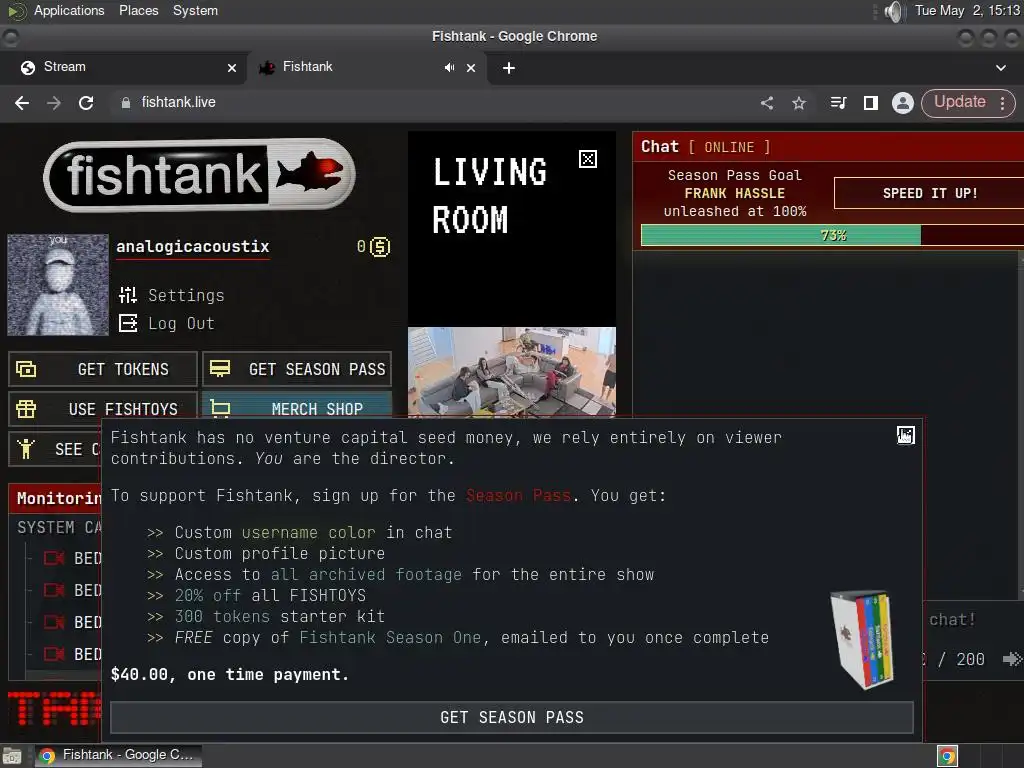Click the red Season Pass link in popup

click(518, 496)
